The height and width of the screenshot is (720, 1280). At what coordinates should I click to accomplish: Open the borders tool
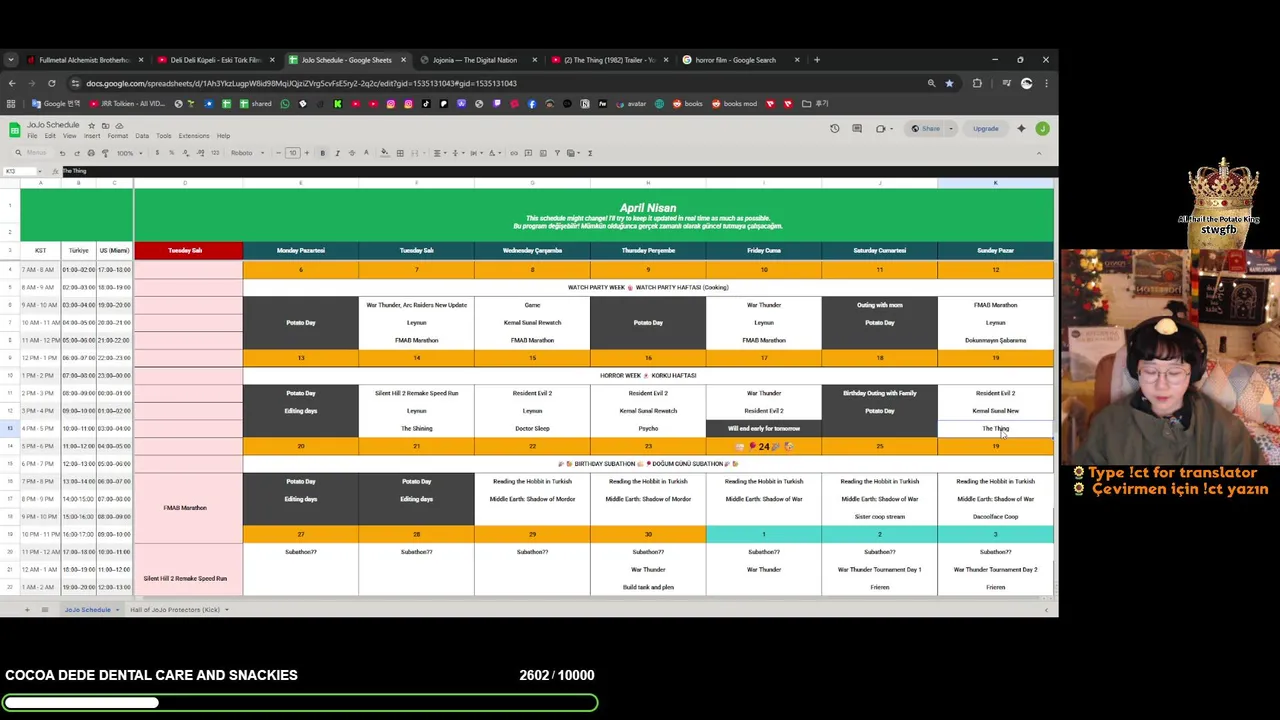(400, 153)
